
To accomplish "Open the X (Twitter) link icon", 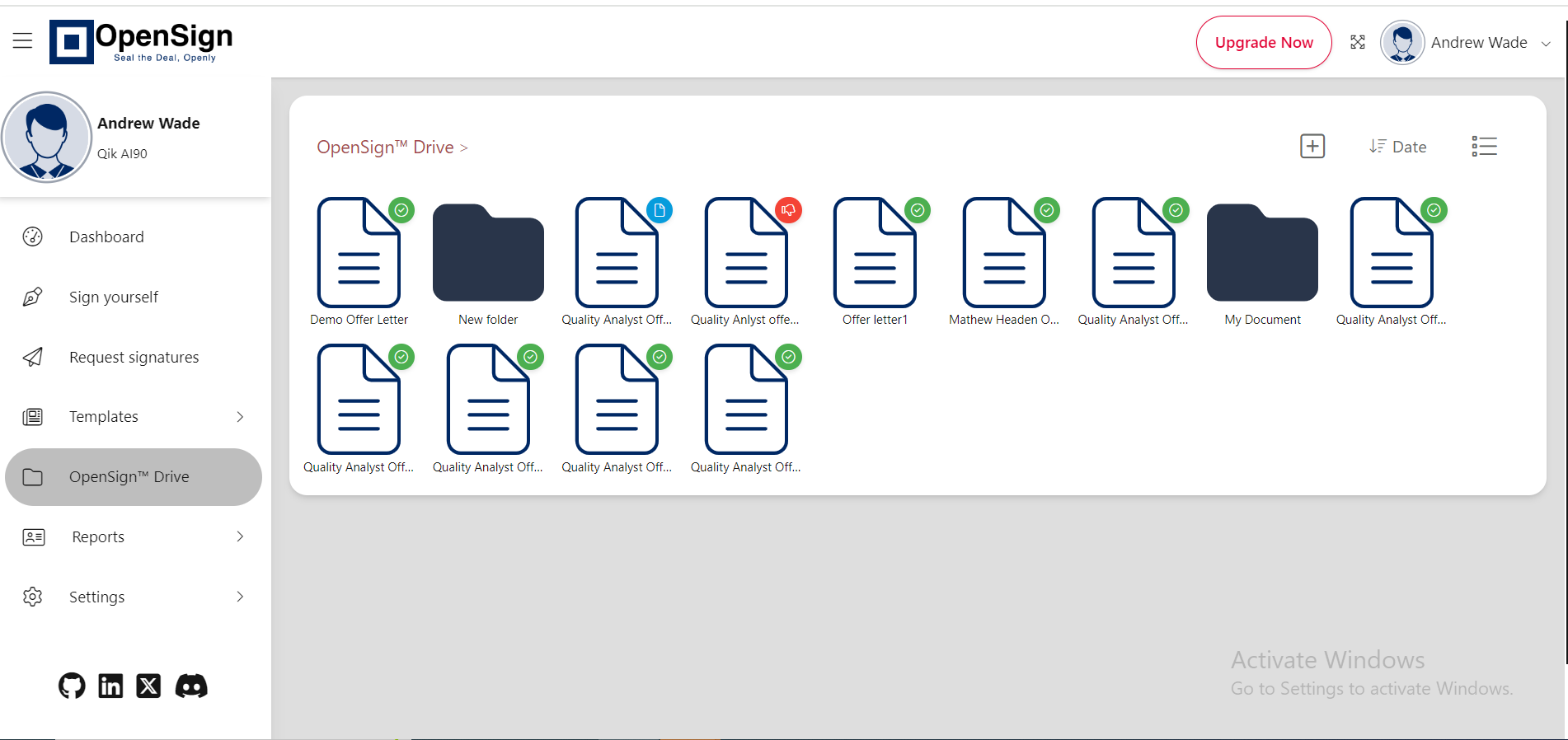I will [148, 686].
